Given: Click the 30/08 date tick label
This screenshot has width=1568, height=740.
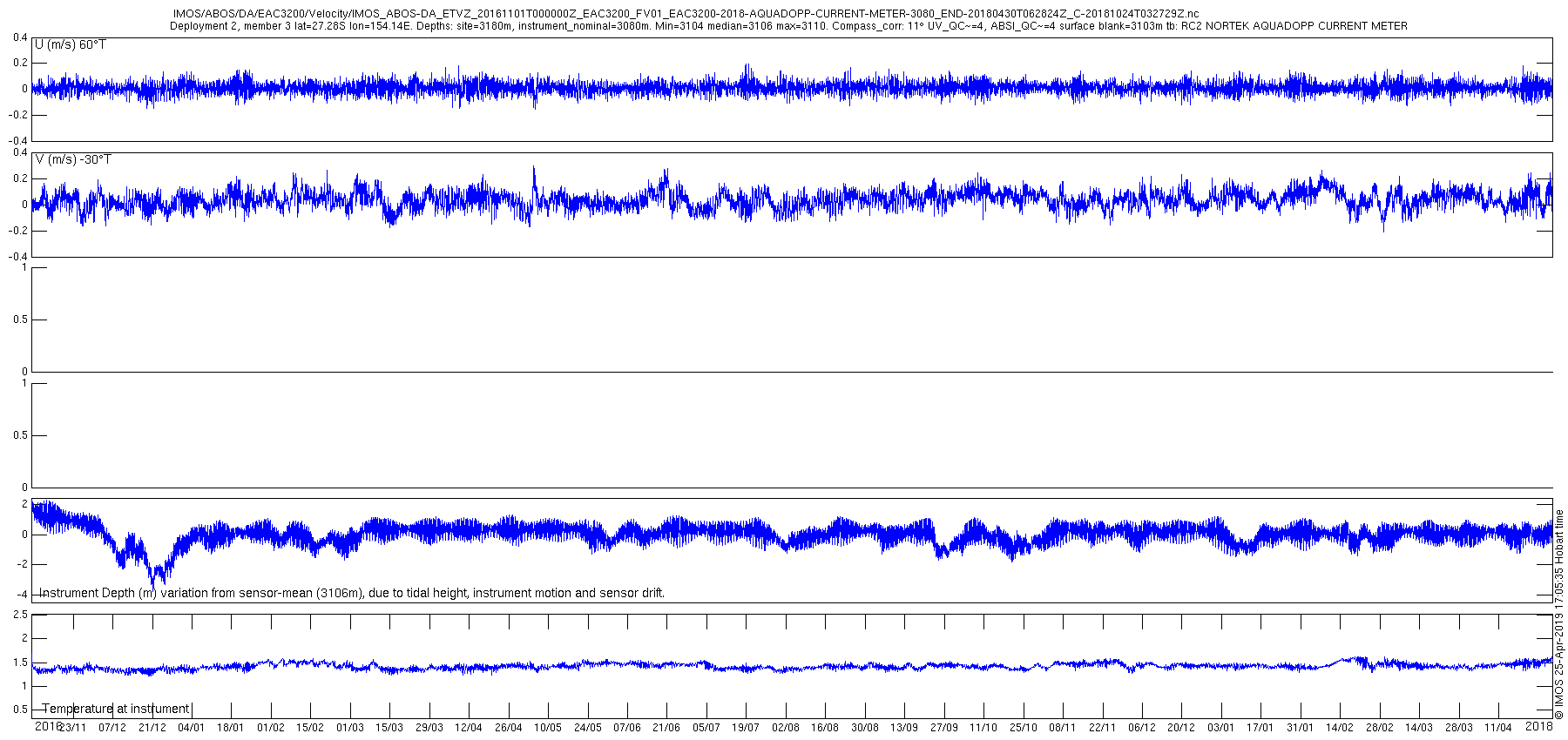Looking at the screenshot, I should pos(865,728).
